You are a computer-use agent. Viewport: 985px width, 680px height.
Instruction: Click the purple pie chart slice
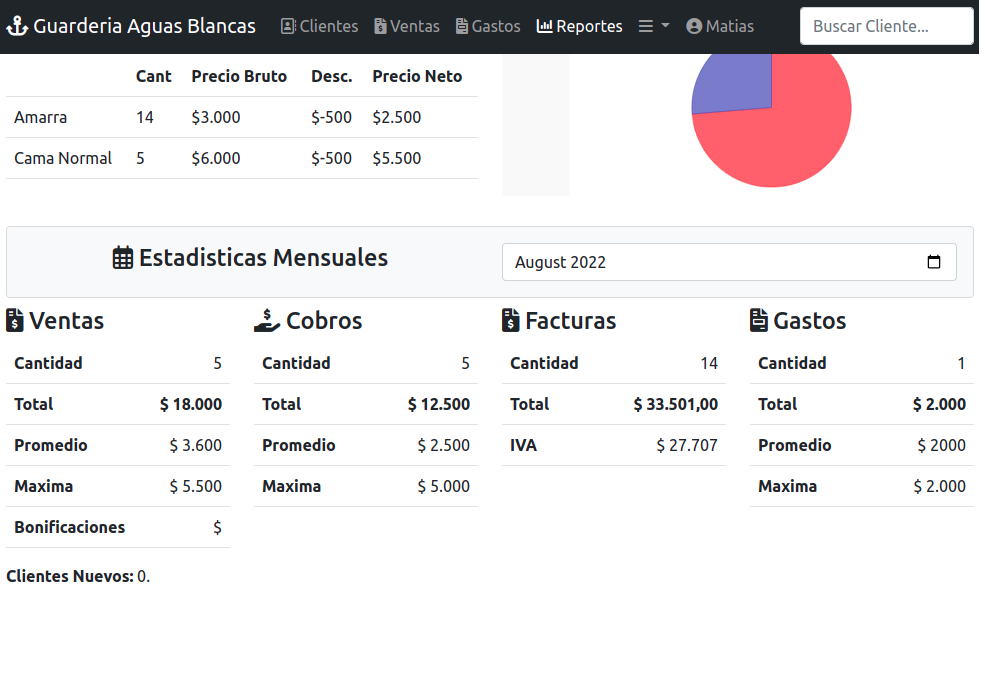[738, 85]
